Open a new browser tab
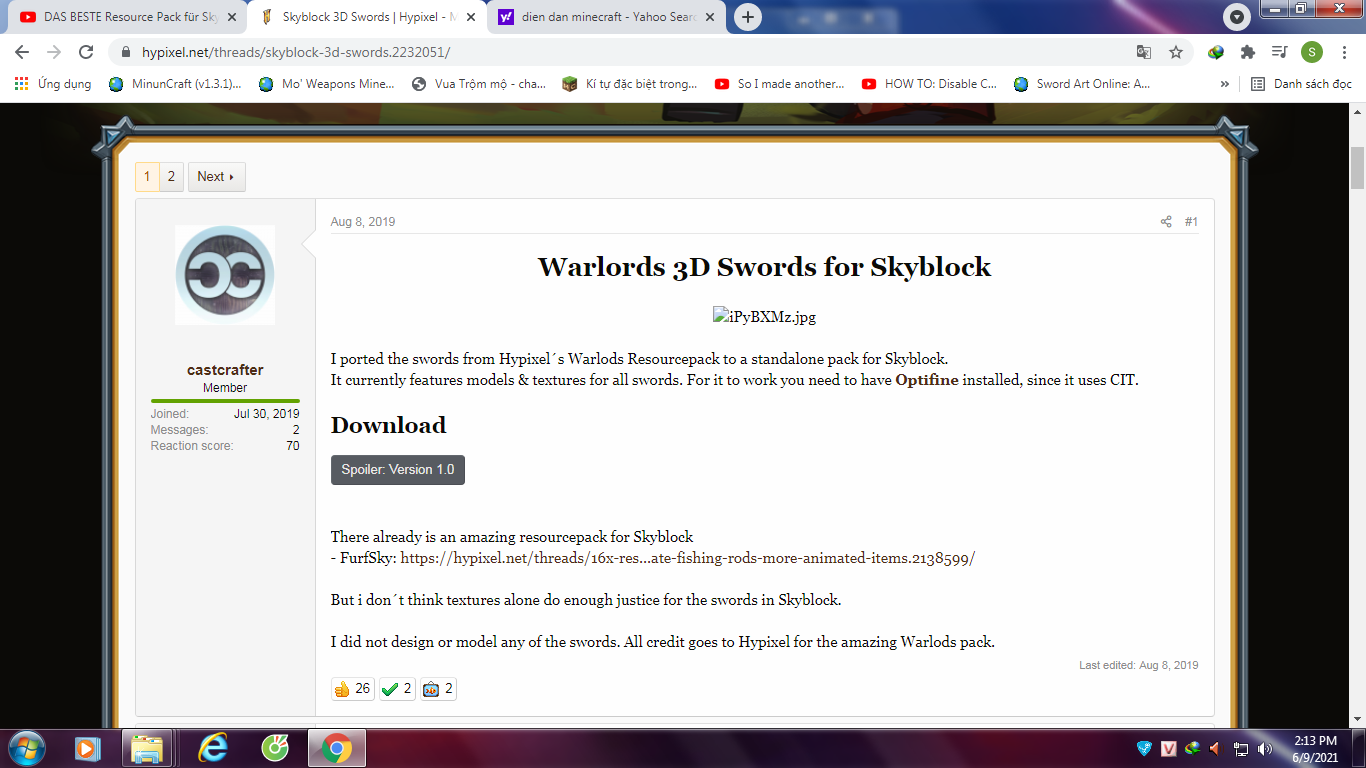 coord(747,17)
